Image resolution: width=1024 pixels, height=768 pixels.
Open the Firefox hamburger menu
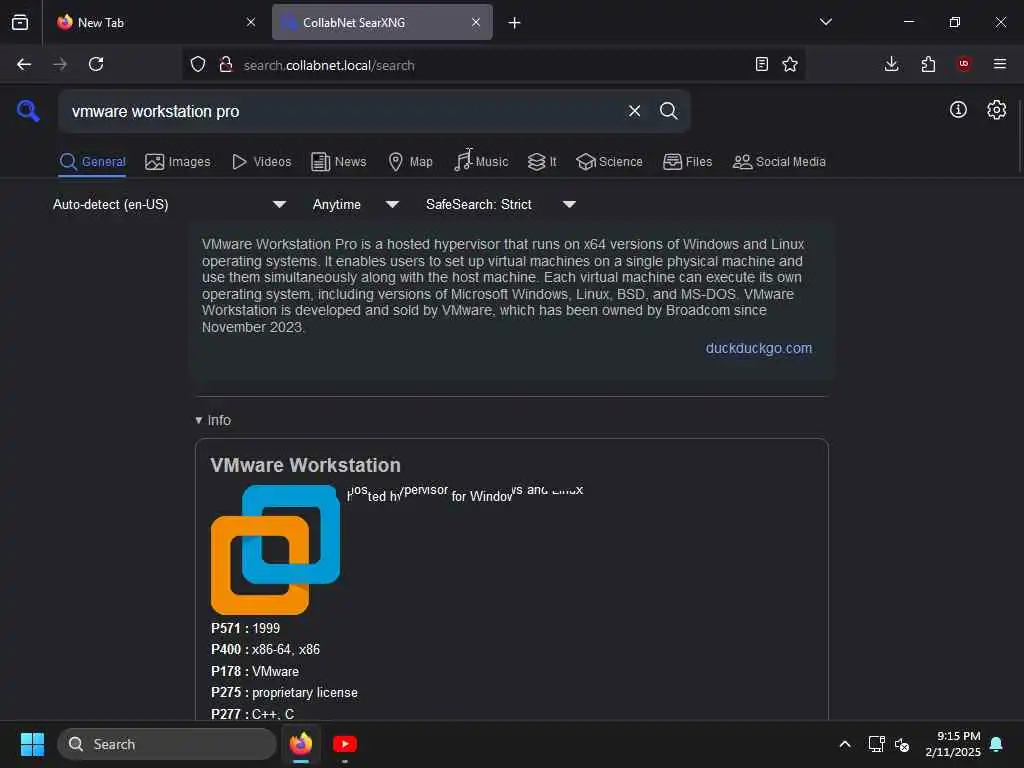point(1000,64)
